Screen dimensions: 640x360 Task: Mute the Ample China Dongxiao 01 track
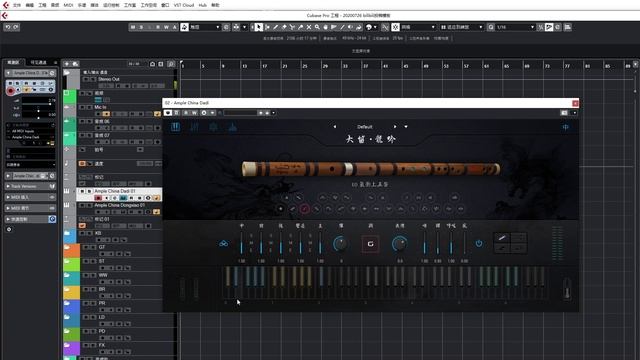coord(82,205)
